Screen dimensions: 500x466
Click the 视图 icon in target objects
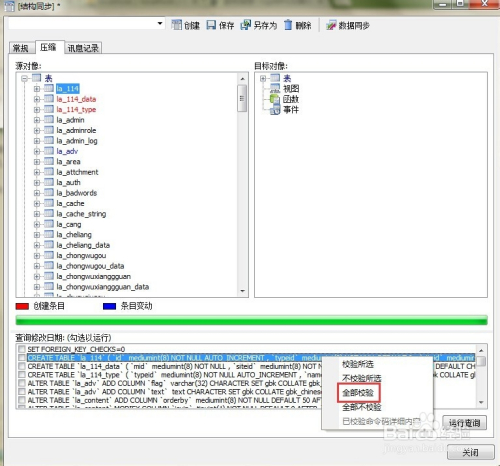tap(275, 88)
